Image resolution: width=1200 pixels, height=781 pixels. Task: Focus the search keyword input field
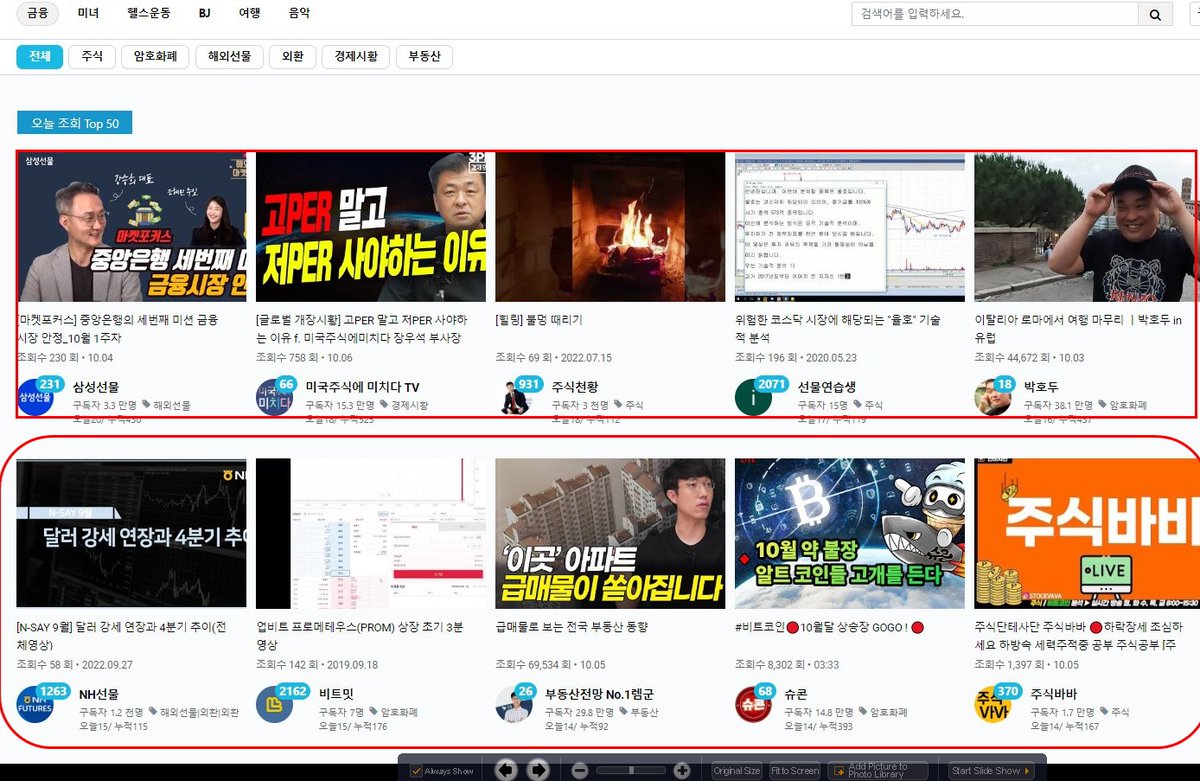(995, 15)
